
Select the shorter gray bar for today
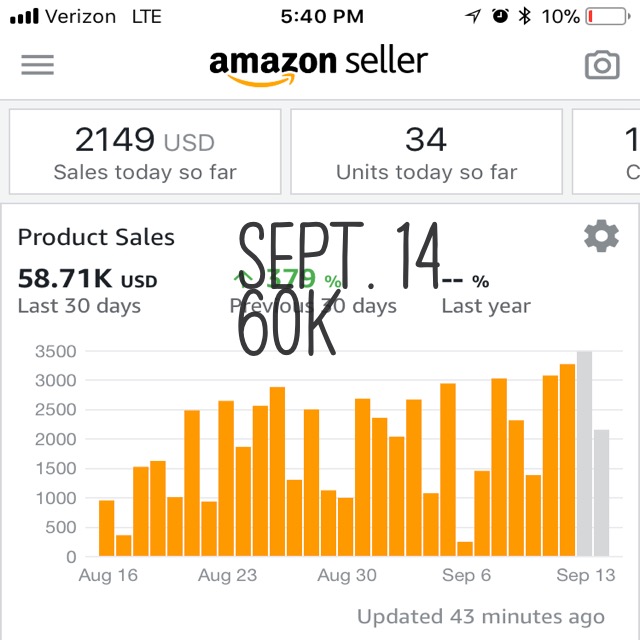(601, 493)
